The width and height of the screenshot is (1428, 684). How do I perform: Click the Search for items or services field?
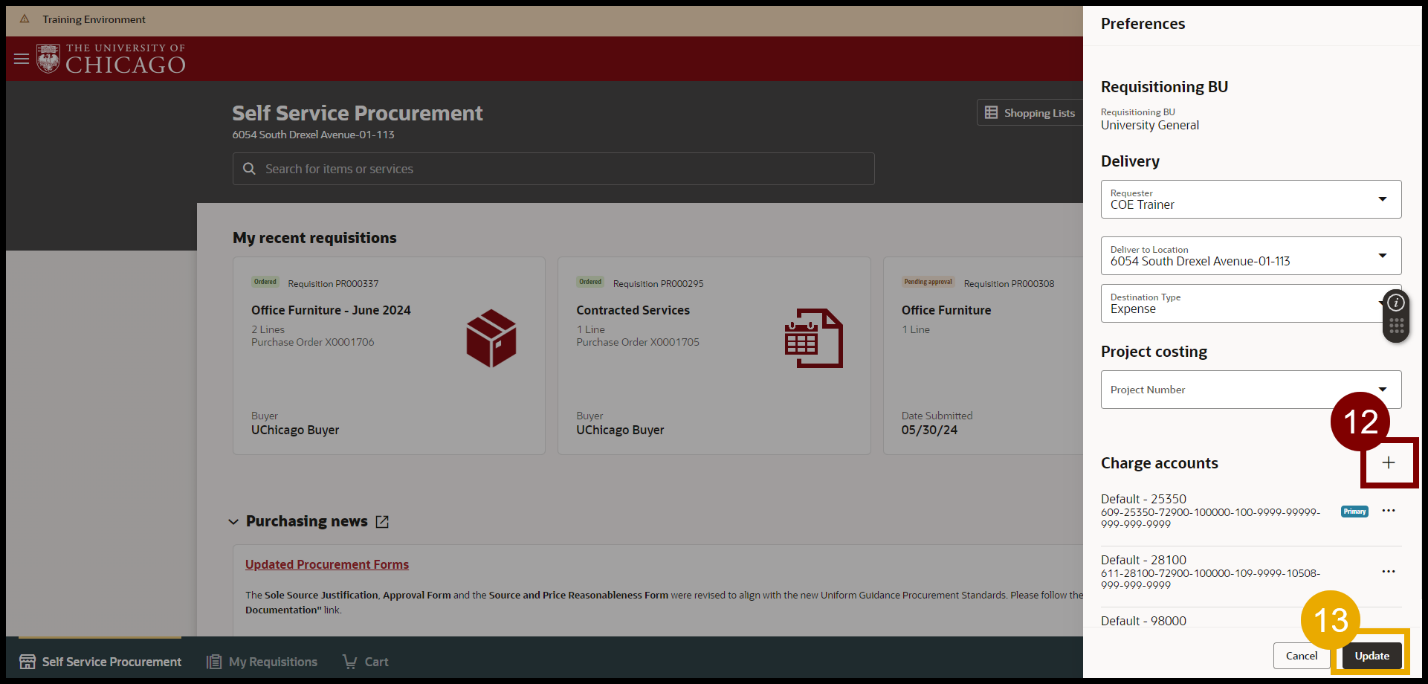point(553,169)
